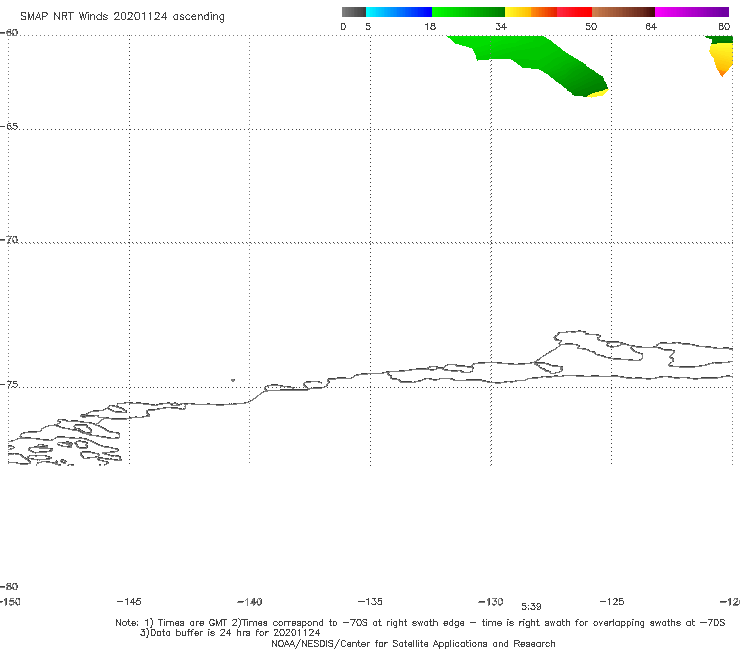The width and height of the screenshot is (740, 650).
Task: Click the 5:39 swath time label
Action: (531, 607)
